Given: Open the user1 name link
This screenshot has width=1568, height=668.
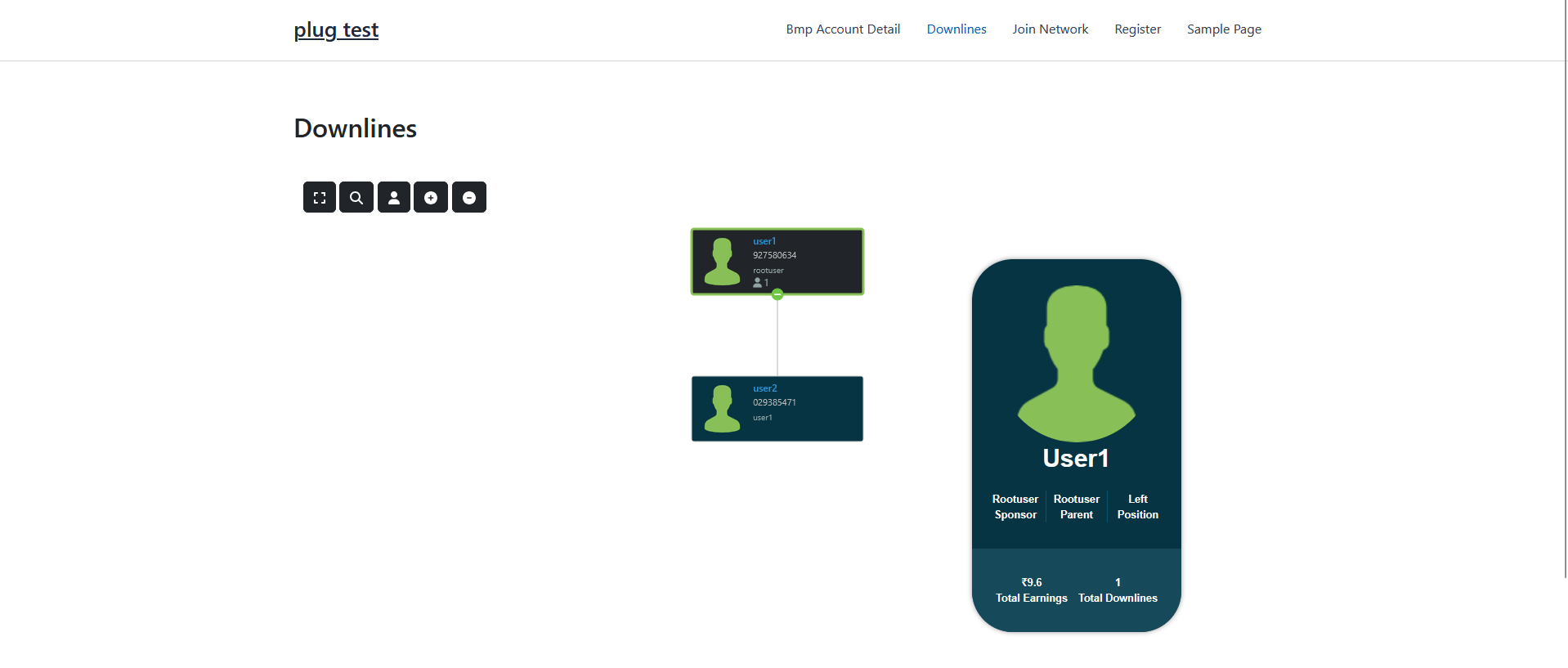Looking at the screenshot, I should (764, 241).
